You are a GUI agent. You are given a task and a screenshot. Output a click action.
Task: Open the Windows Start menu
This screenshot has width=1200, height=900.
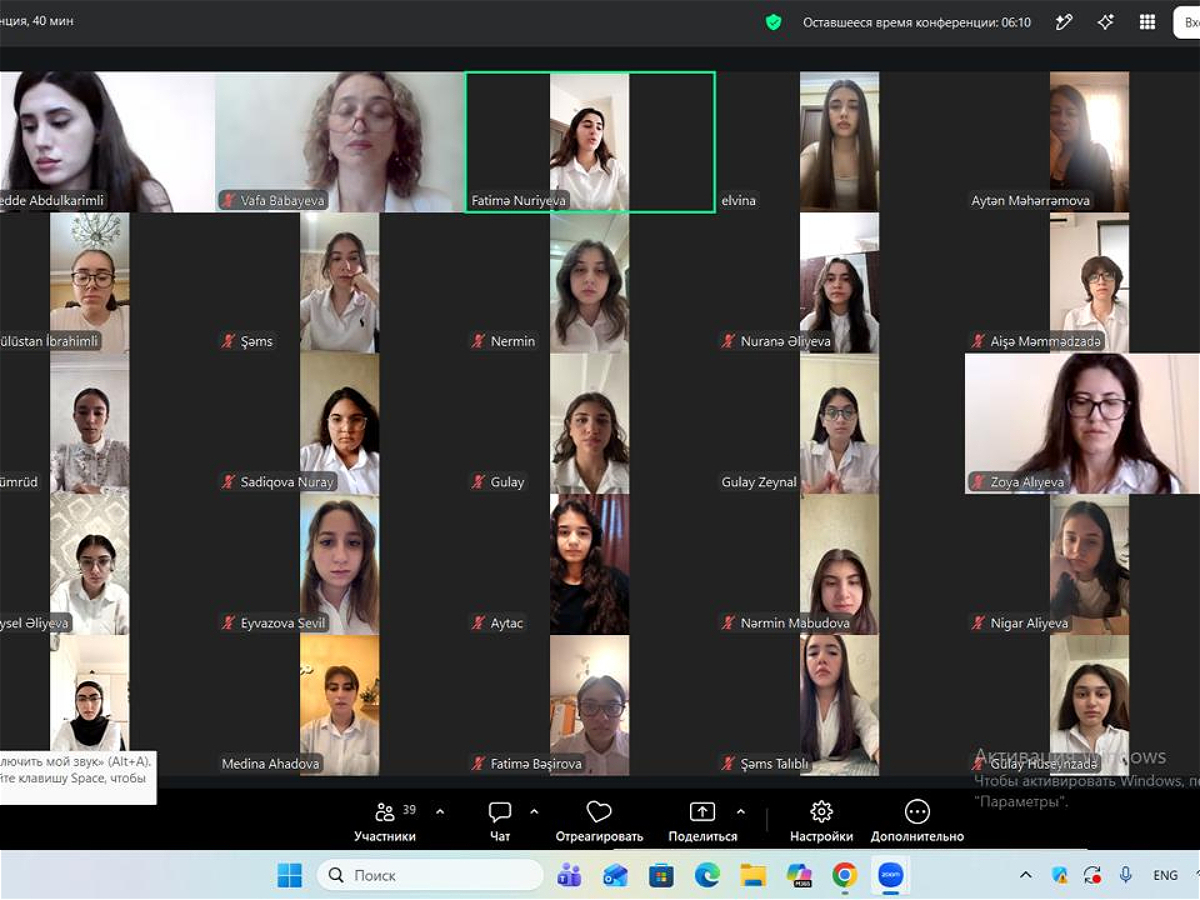pyautogui.click(x=290, y=875)
